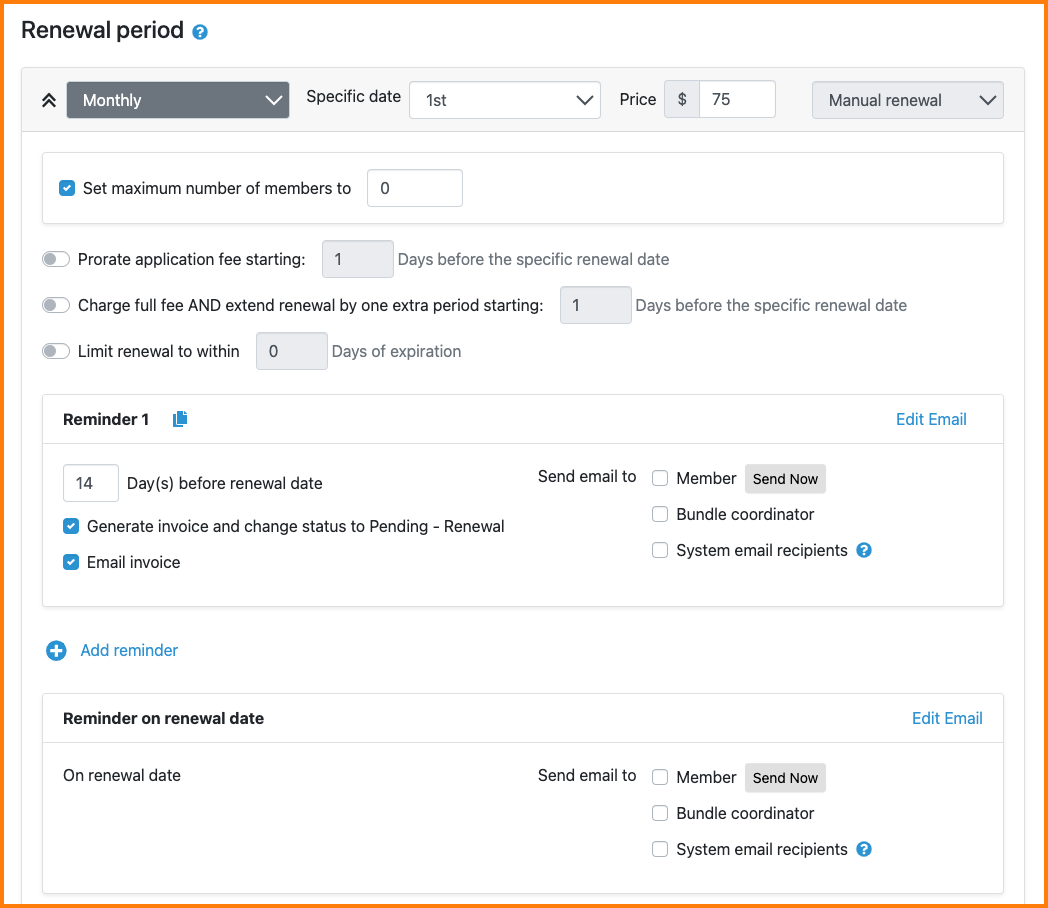This screenshot has height=908, width=1048.
Task: Check Bundle coordinator in Reminder 1
Action: click(x=660, y=514)
